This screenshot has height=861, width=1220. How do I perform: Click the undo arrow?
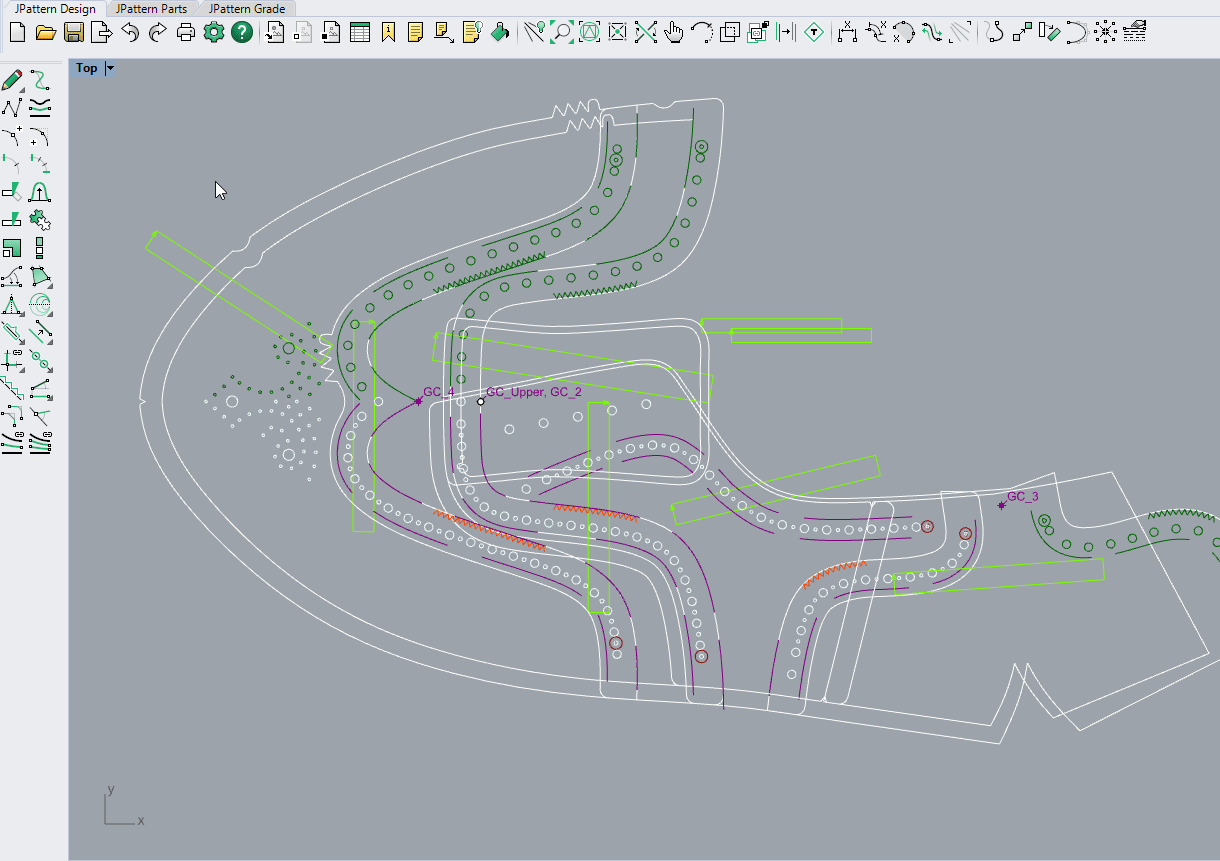tap(129, 33)
